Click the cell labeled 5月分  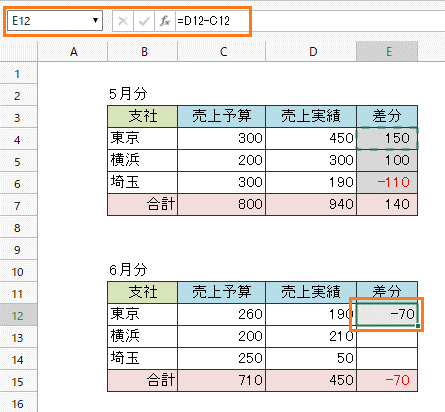coord(143,94)
